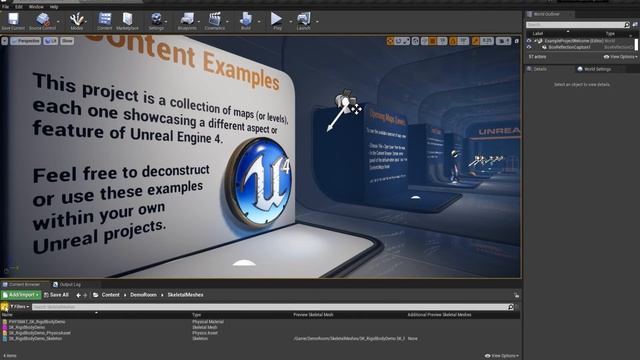Screen dimensions: 640x360
Task: Select translate transform tool in viewport
Action: 390,41
